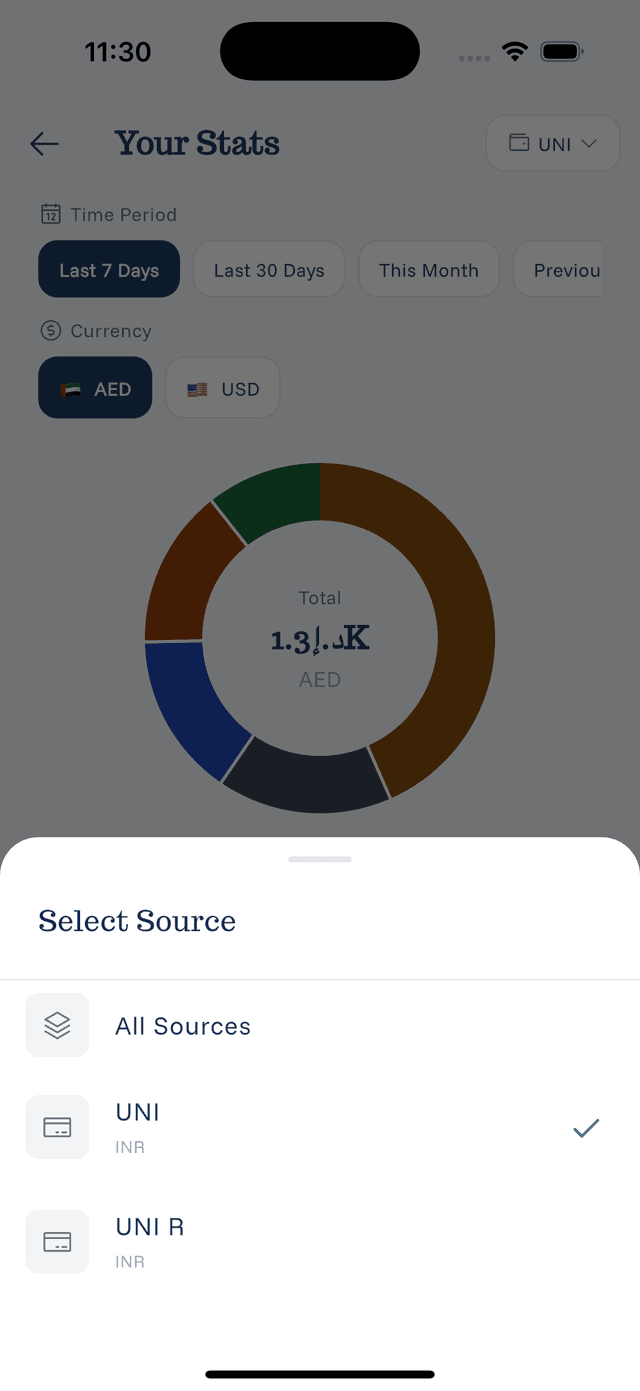Screen dimensions: 640x1391
Task: Tap the Wi-Fi icon in the status bar
Action: pyautogui.click(x=515, y=51)
